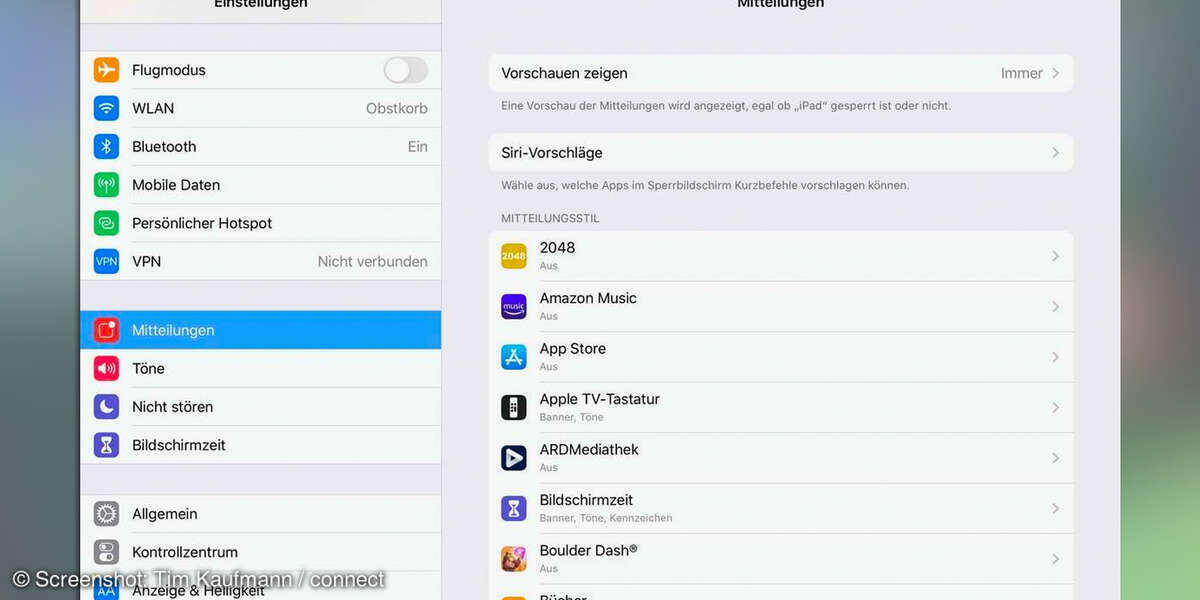This screenshot has height=600, width=1200.
Task: Tap the WLAN wifi icon
Action: pos(106,108)
